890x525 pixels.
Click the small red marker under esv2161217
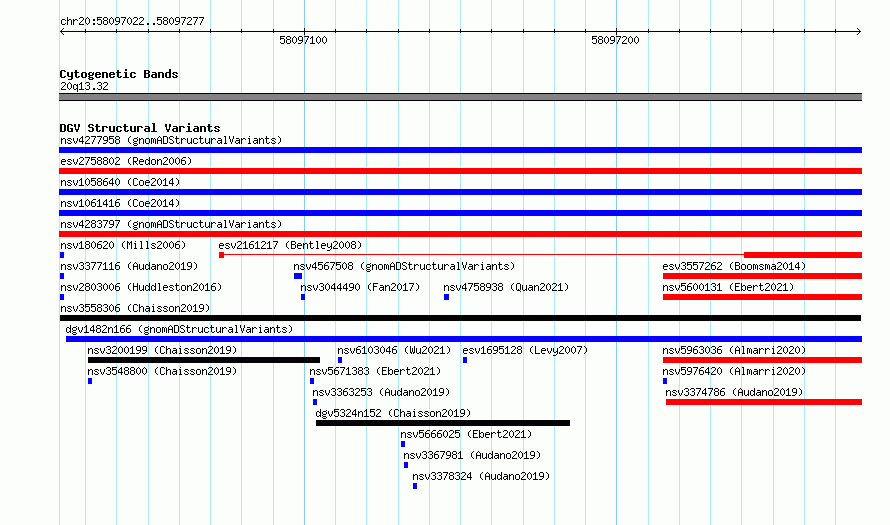[x=221, y=255]
